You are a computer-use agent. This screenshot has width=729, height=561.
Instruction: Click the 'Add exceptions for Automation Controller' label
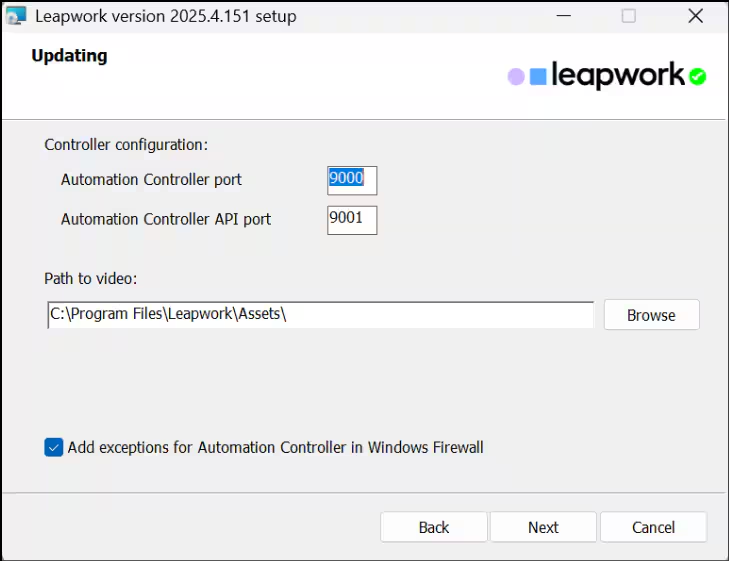(x=275, y=448)
